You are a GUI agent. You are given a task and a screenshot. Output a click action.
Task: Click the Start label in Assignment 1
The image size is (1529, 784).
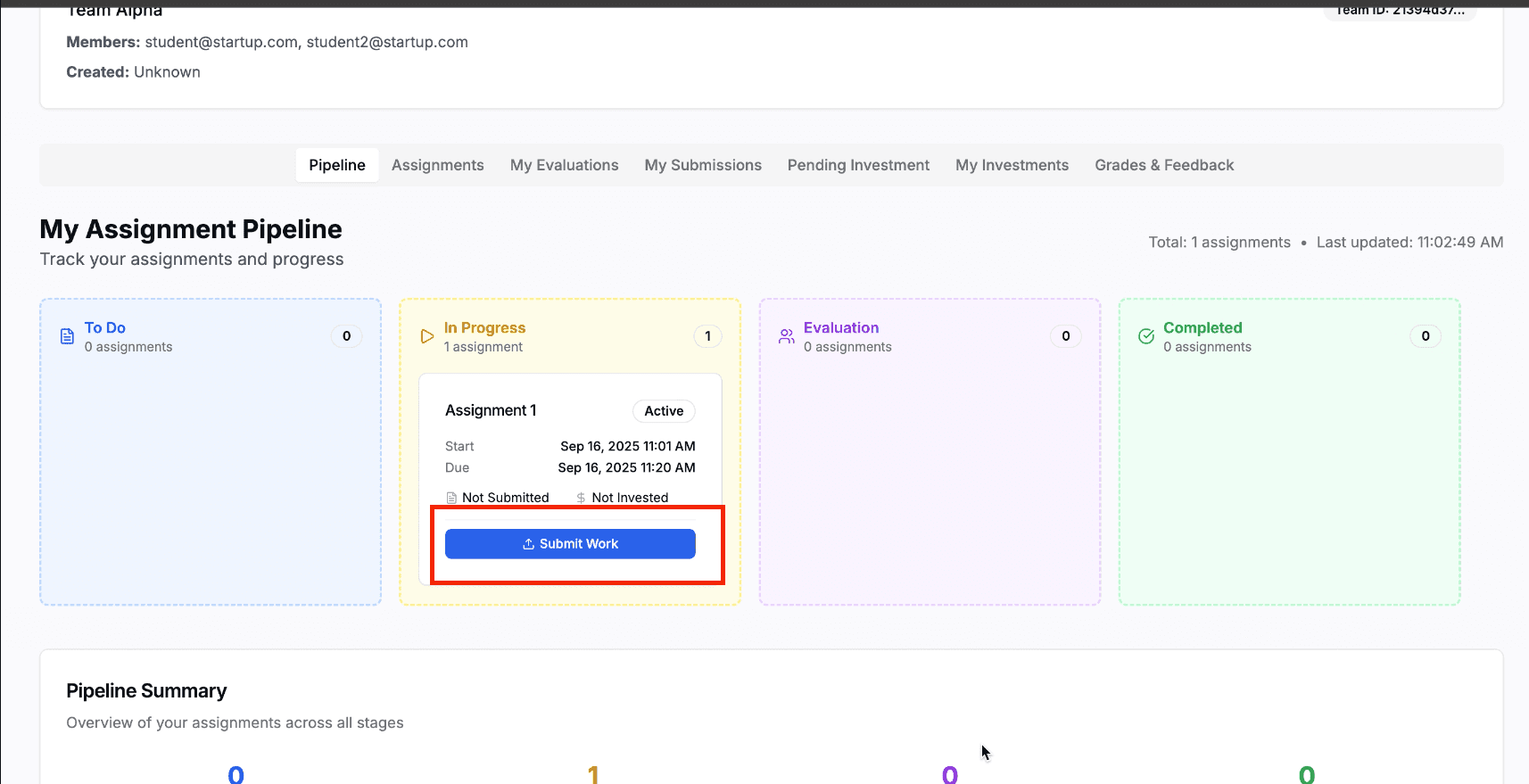click(x=459, y=446)
